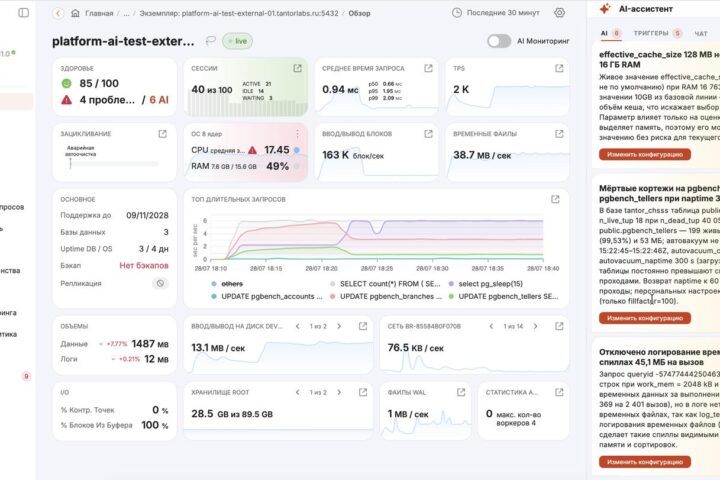The image size is (720, 480).
Task: Go to next disk device in Ввод/вывод на диск
Action: pos(339,326)
